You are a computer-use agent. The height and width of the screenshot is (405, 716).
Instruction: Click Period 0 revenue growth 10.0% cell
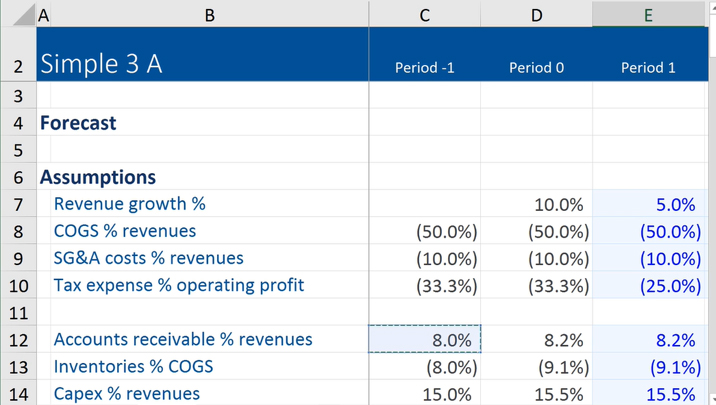coord(537,204)
